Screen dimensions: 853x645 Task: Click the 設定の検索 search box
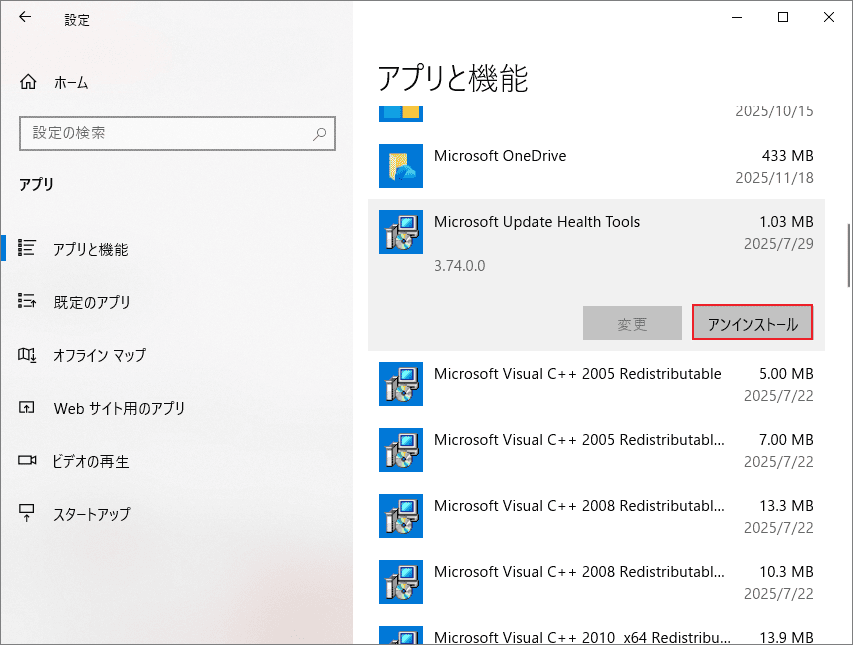177,133
